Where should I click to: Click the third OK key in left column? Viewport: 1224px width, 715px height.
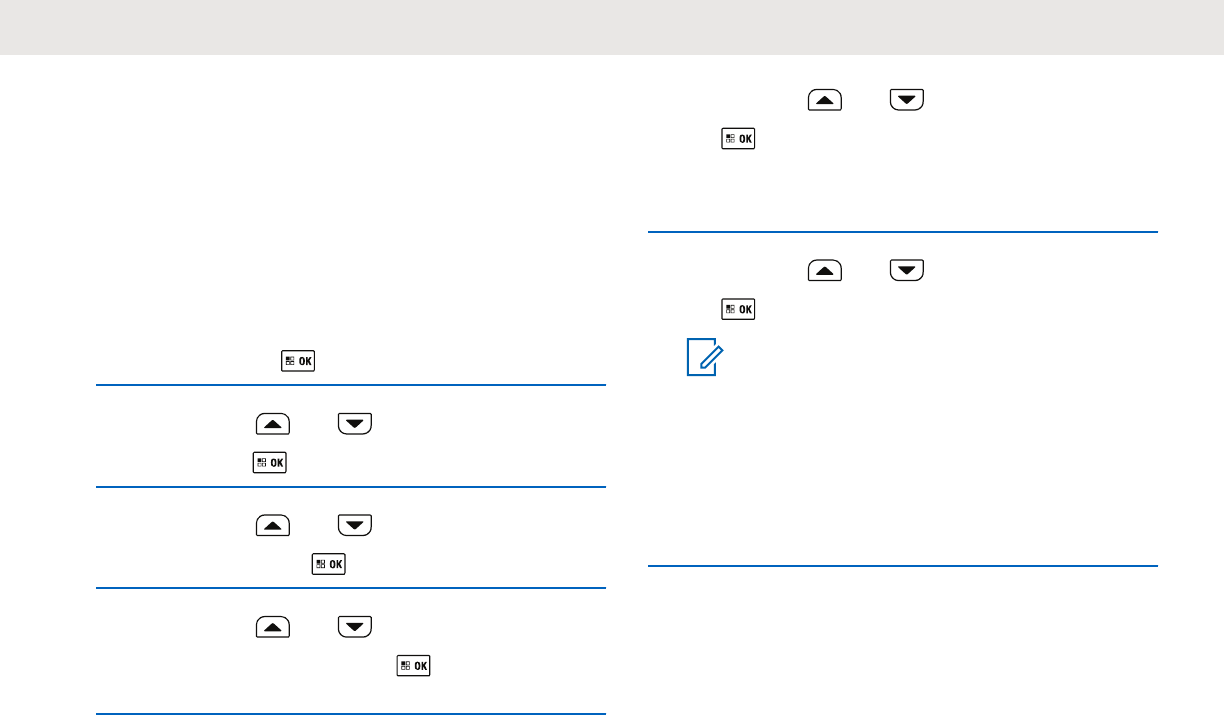330,564
